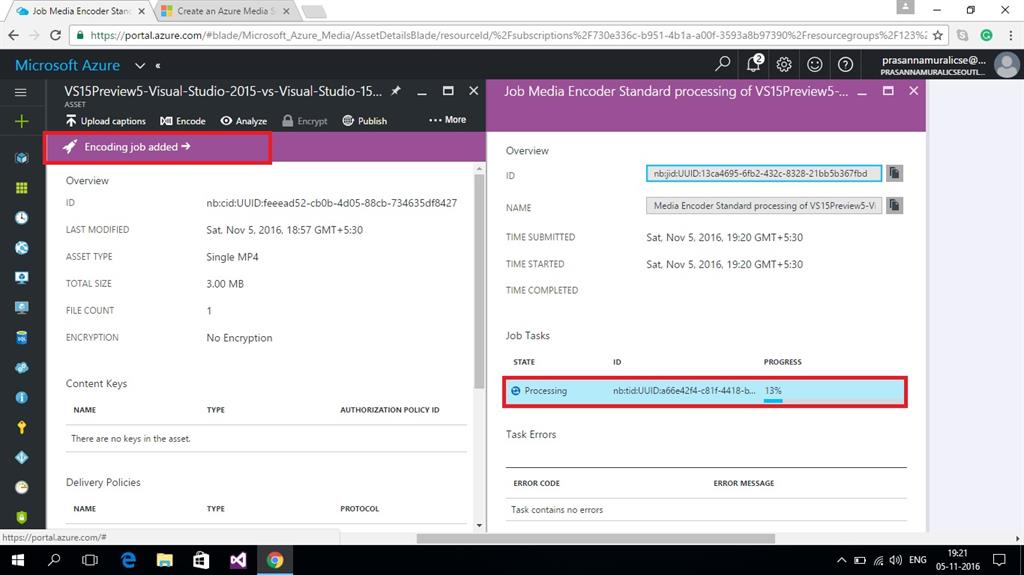
Task: Copy the job ID to clipboard
Action: 894,173
